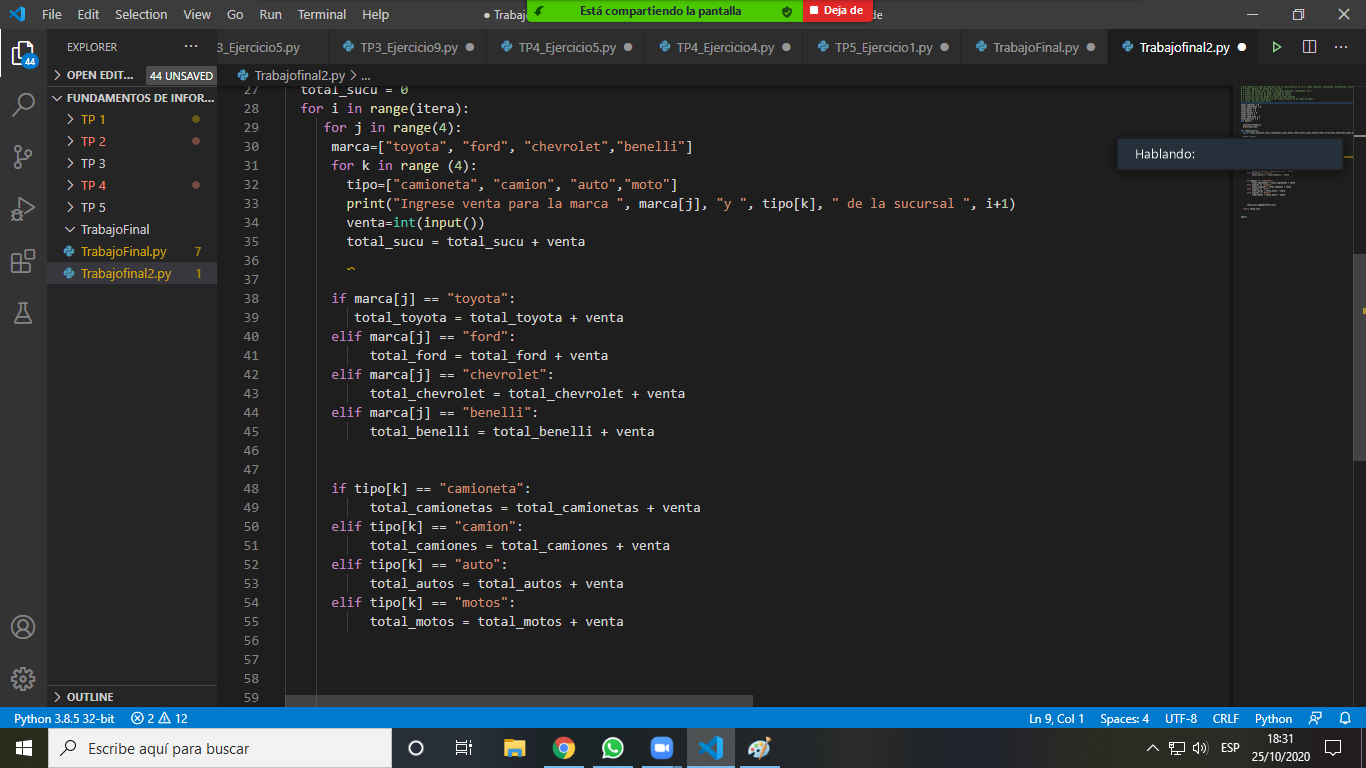Viewport: 1366px width, 768px height.
Task: Open Explorer panel More Actions ellipsis
Action: point(191,47)
